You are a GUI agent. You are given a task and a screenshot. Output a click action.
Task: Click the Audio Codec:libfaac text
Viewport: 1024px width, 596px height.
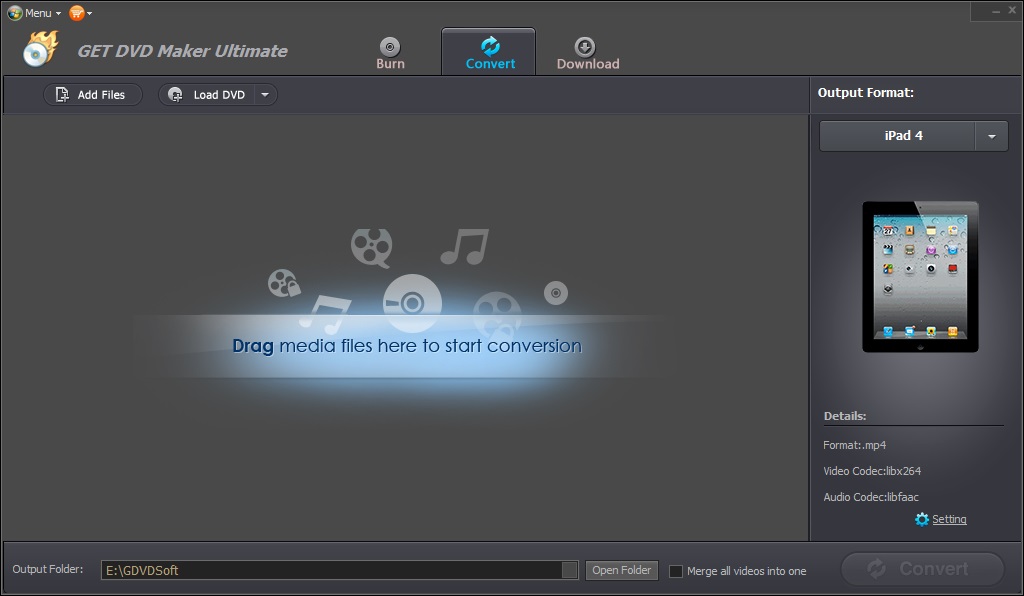coord(871,497)
